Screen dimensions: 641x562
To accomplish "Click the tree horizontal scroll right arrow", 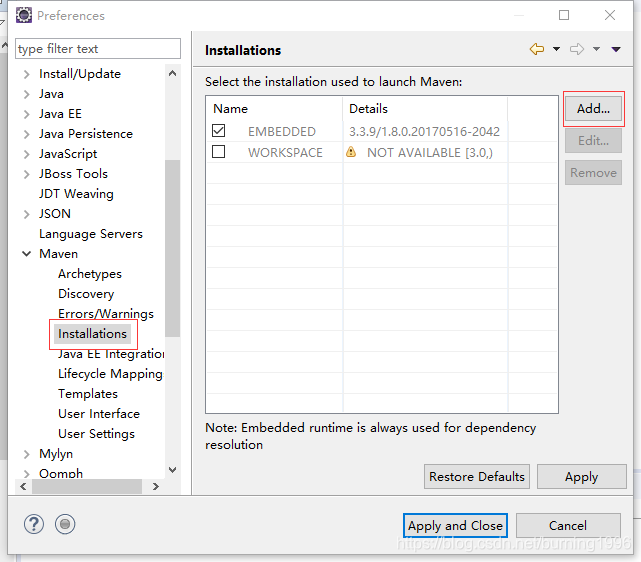I will coord(155,486).
